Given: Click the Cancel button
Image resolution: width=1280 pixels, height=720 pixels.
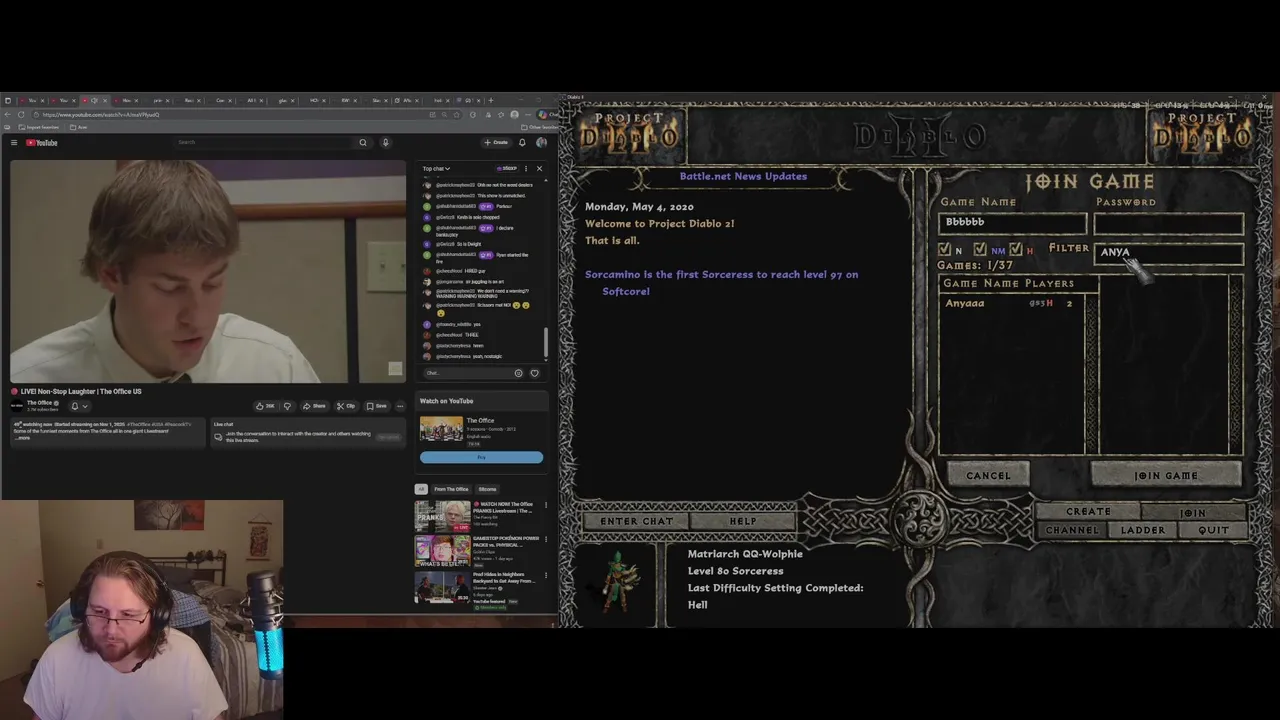Looking at the screenshot, I should (988, 476).
